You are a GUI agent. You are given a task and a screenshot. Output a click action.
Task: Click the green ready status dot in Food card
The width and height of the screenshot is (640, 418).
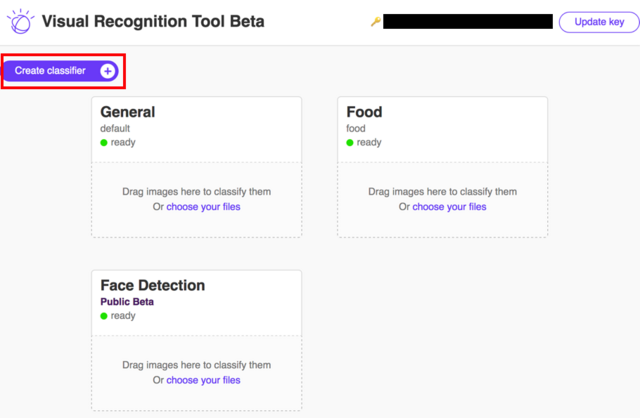coord(350,142)
